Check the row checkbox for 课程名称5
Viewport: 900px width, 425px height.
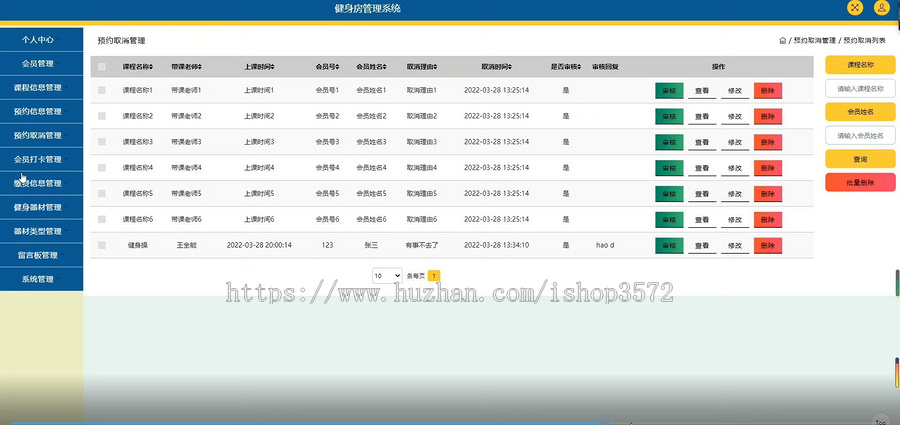102,194
